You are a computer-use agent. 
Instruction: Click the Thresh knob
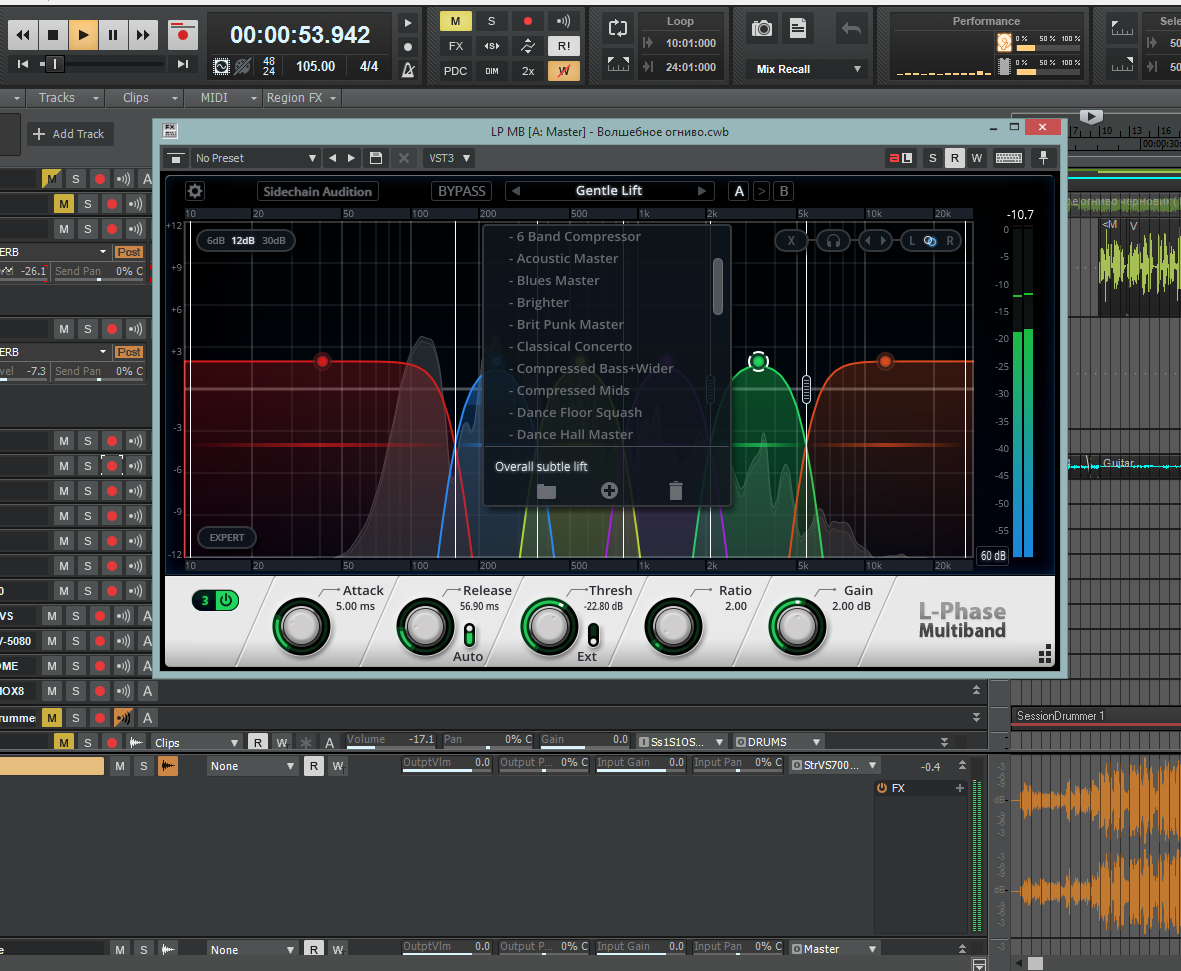pyautogui.click(x=547, y=627)
